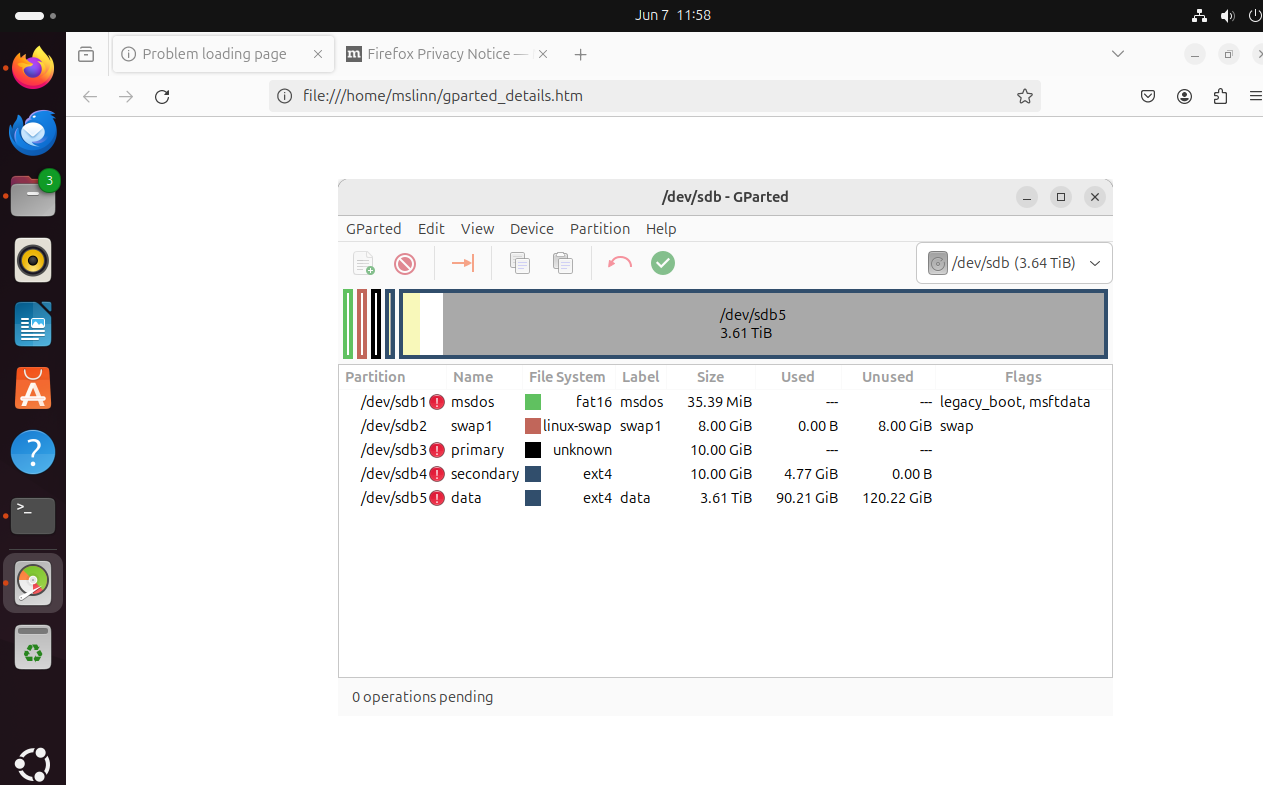Reload the current page
This screenshot has height=785, width=1263.
tap(162, 96)
